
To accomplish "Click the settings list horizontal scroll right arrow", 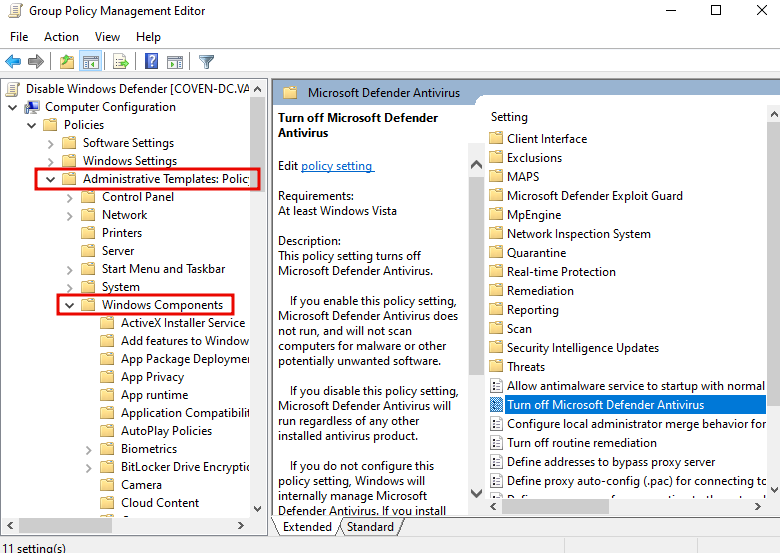I will click(x=757, y=507).
